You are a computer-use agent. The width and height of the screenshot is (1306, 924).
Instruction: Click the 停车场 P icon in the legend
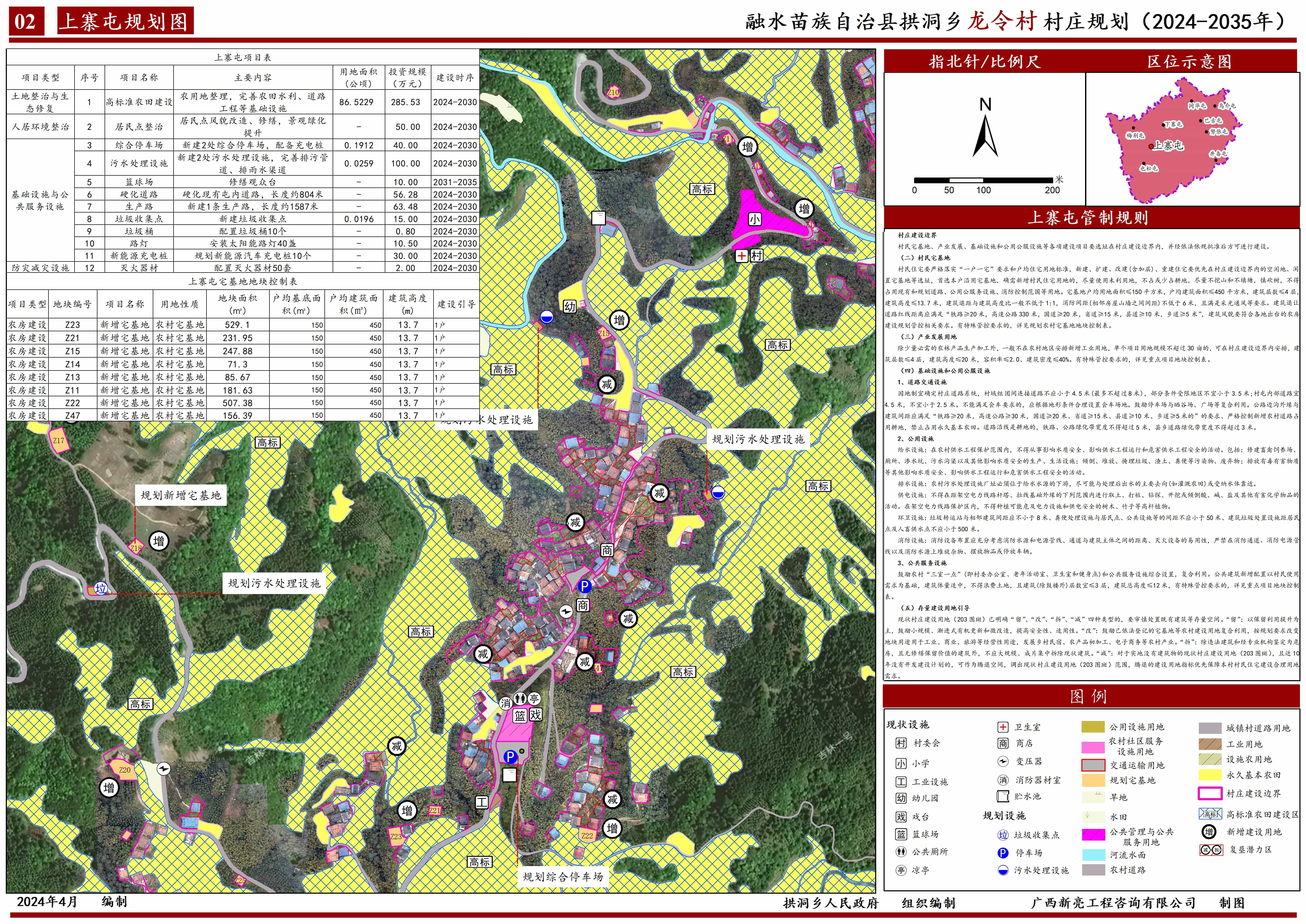(x=1003, y=853)
